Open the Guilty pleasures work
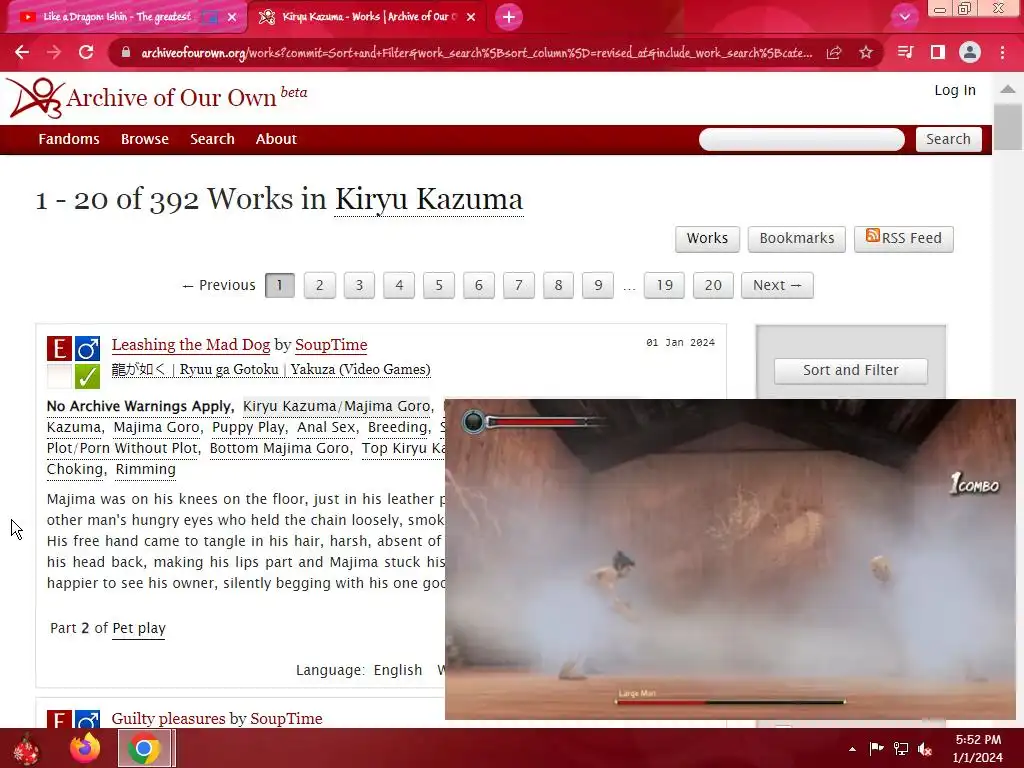This screenshot has width=1024, height=768. coord(167,718)
